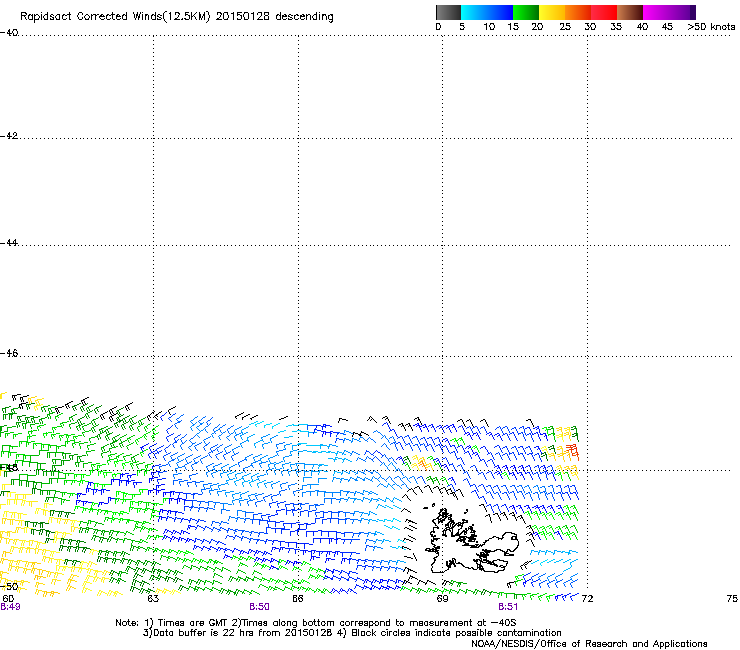Click the longitude label 69
740x650 pixels.
pos(442,599)
